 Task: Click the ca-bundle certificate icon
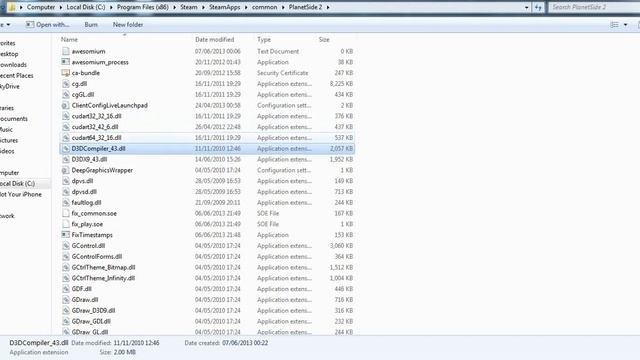[65, 73]
